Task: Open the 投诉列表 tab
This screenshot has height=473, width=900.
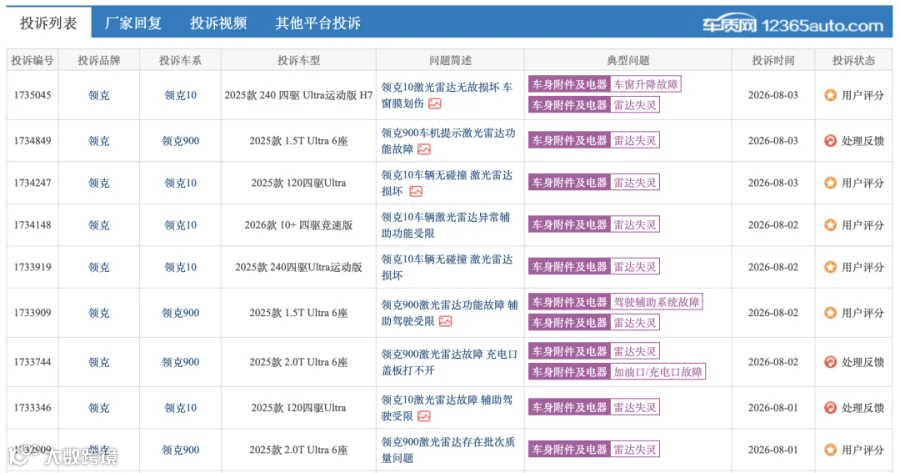Action: pyautogui.click(x=48, y=23)
